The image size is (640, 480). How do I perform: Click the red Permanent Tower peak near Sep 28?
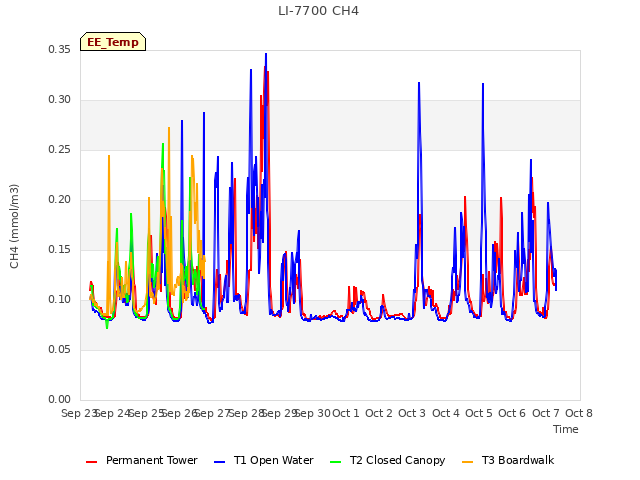click(x=265, y=67)
